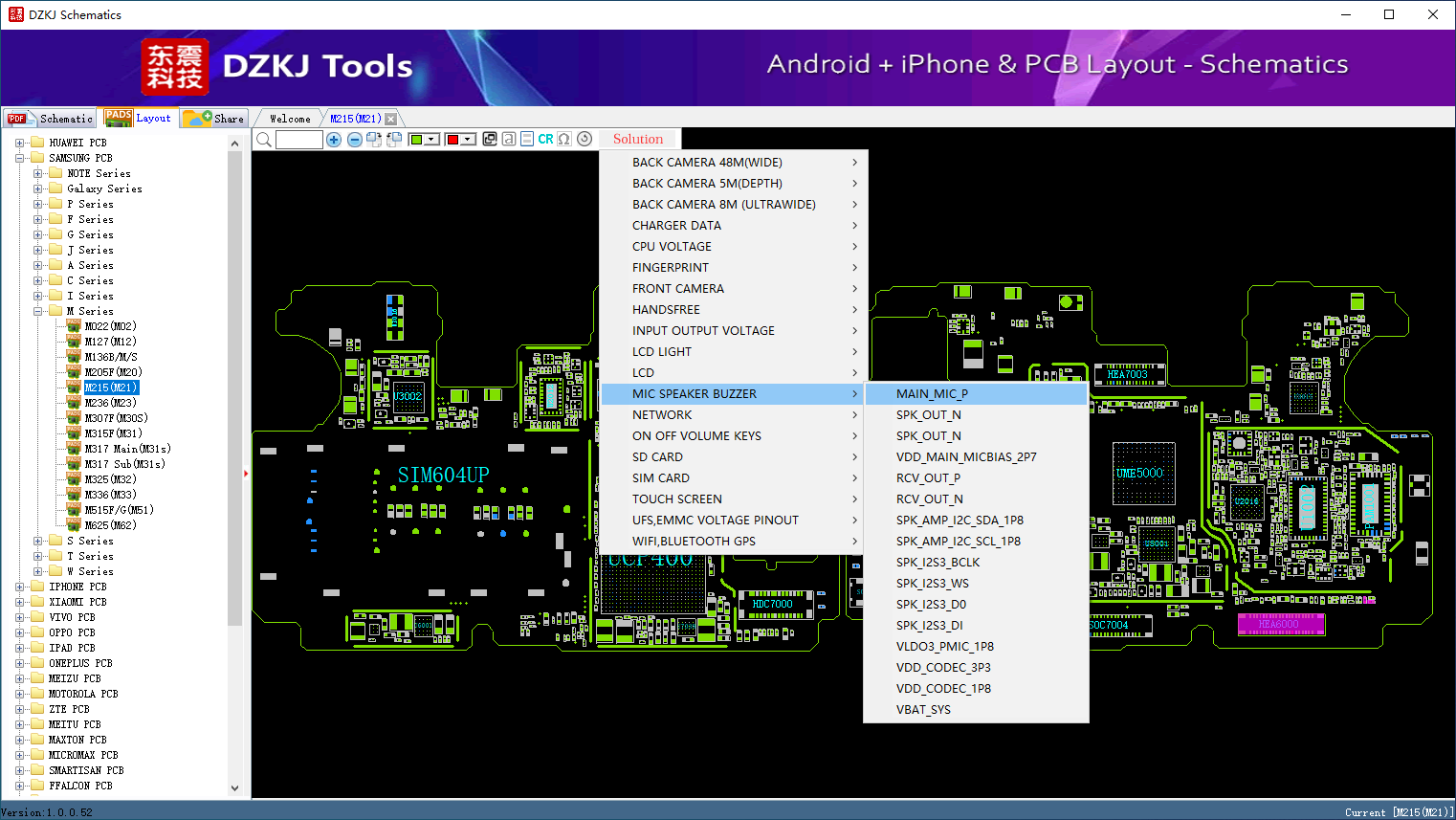Click the tree panel scroll down arrow
The image size is (1456, 820).
coord(235,787)
